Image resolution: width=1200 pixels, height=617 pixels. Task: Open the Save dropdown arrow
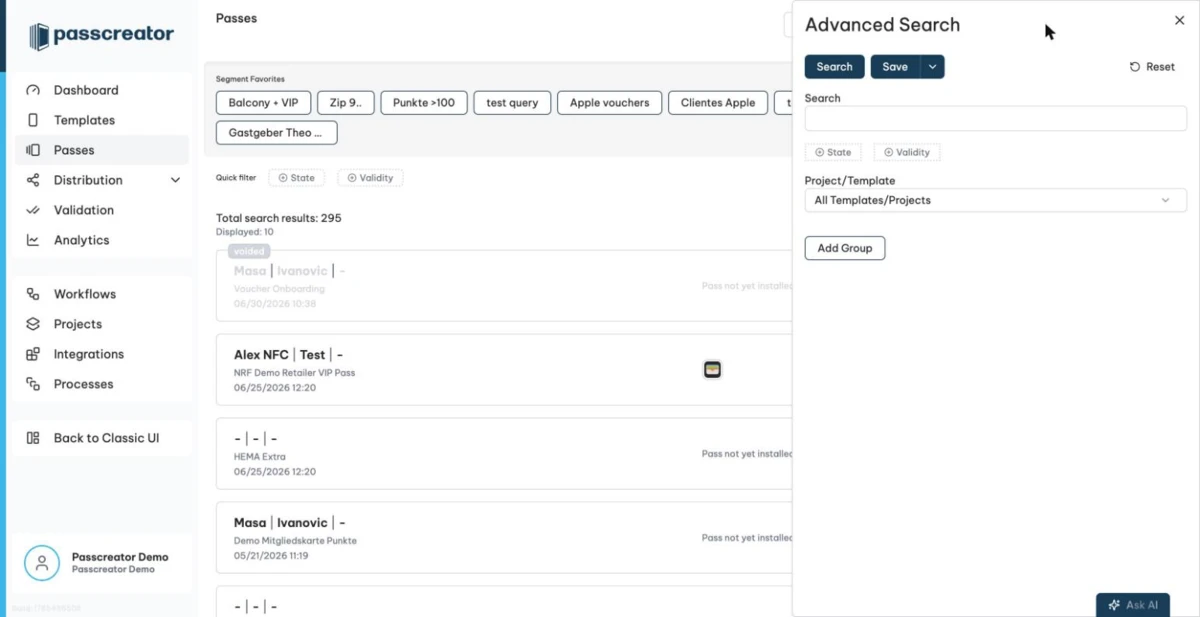[x=932, y=67]
